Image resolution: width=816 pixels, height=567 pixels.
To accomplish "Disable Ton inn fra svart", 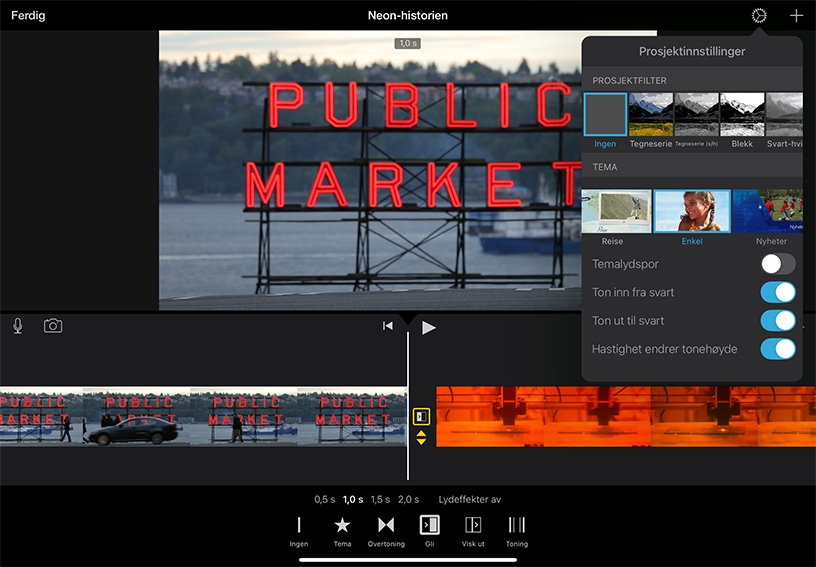I will click(778, 292).
